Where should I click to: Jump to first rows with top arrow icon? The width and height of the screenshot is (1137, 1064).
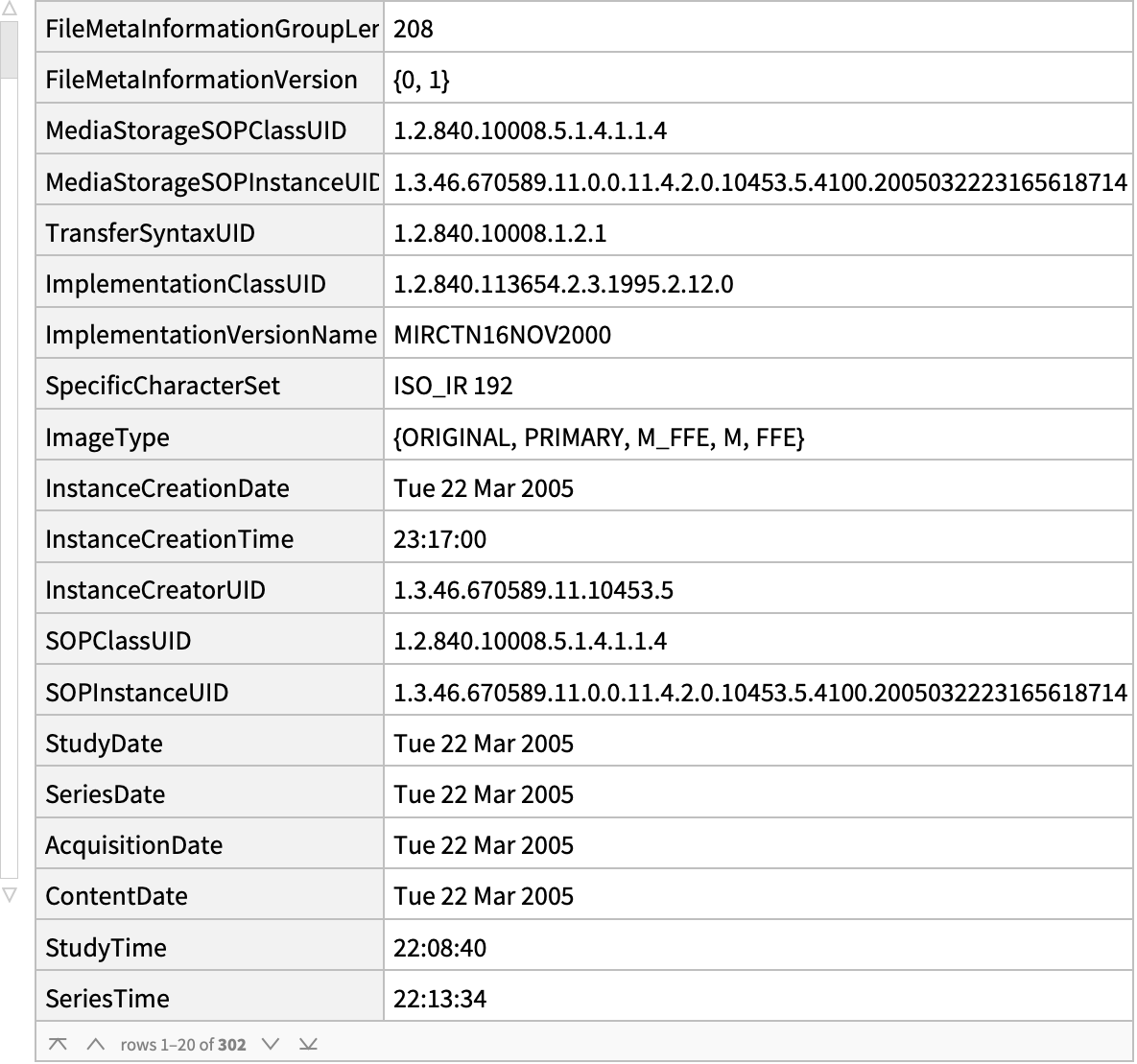coord(58,1044)
